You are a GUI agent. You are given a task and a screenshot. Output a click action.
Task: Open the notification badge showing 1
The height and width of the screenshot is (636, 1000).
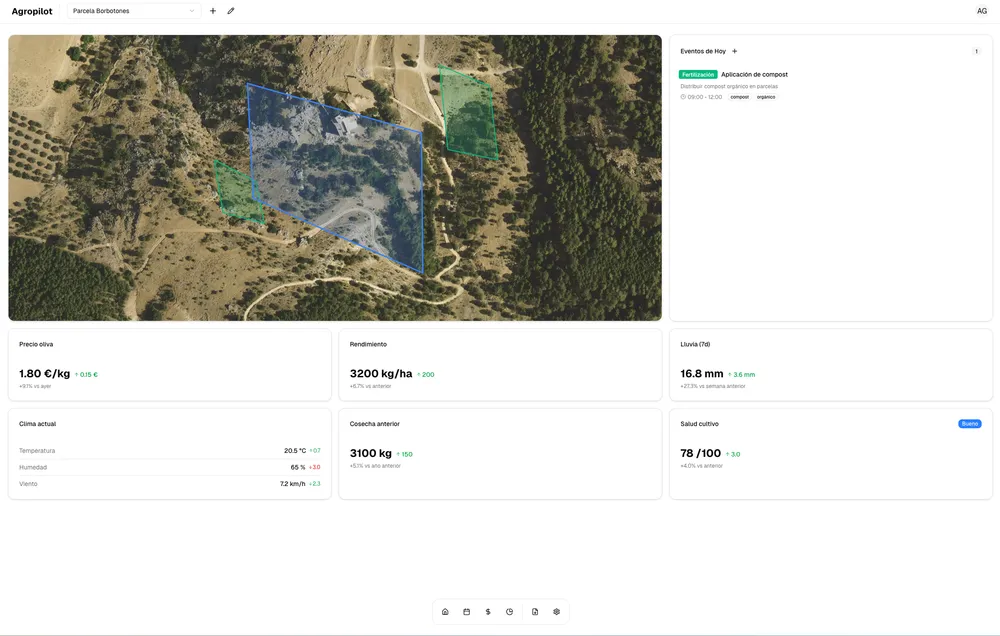click(x=977, y=50)
